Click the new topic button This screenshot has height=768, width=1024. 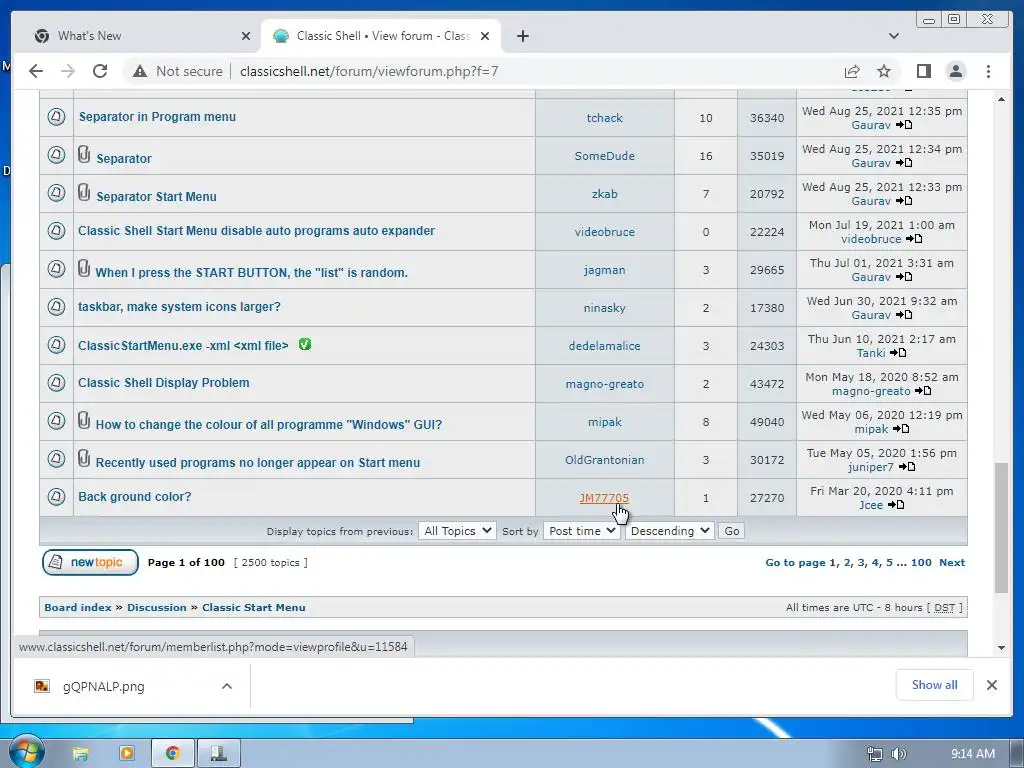(90, 562)
